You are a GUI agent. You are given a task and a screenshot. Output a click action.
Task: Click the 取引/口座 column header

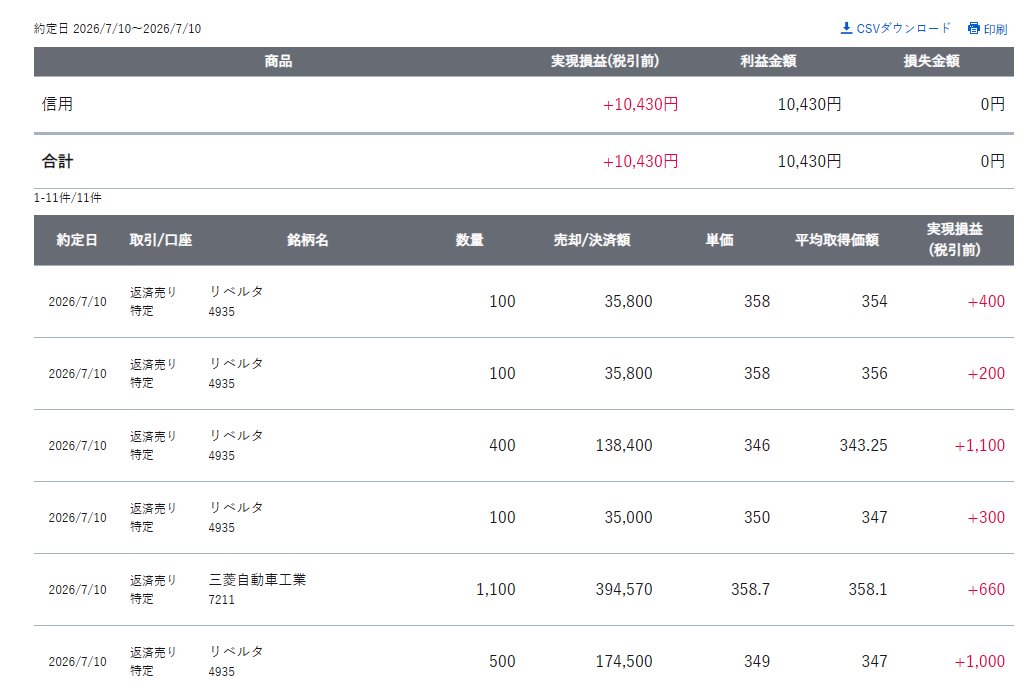[x=160, y=240]
